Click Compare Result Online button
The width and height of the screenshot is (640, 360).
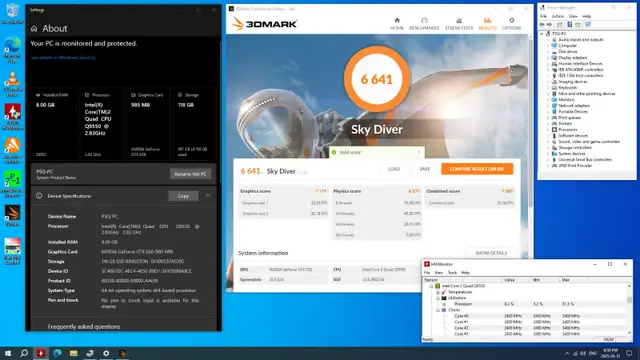click(477, 169)
